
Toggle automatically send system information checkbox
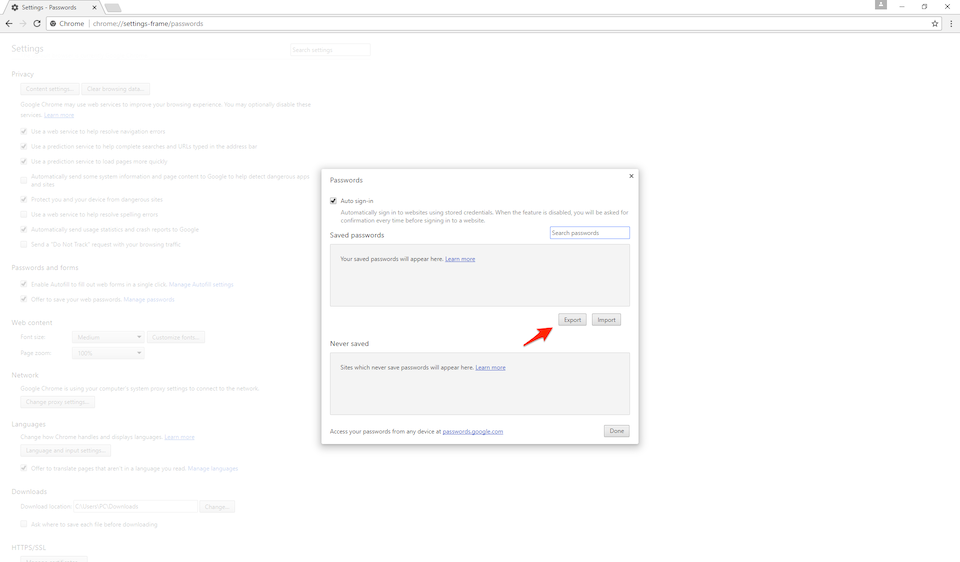[24, 180]
